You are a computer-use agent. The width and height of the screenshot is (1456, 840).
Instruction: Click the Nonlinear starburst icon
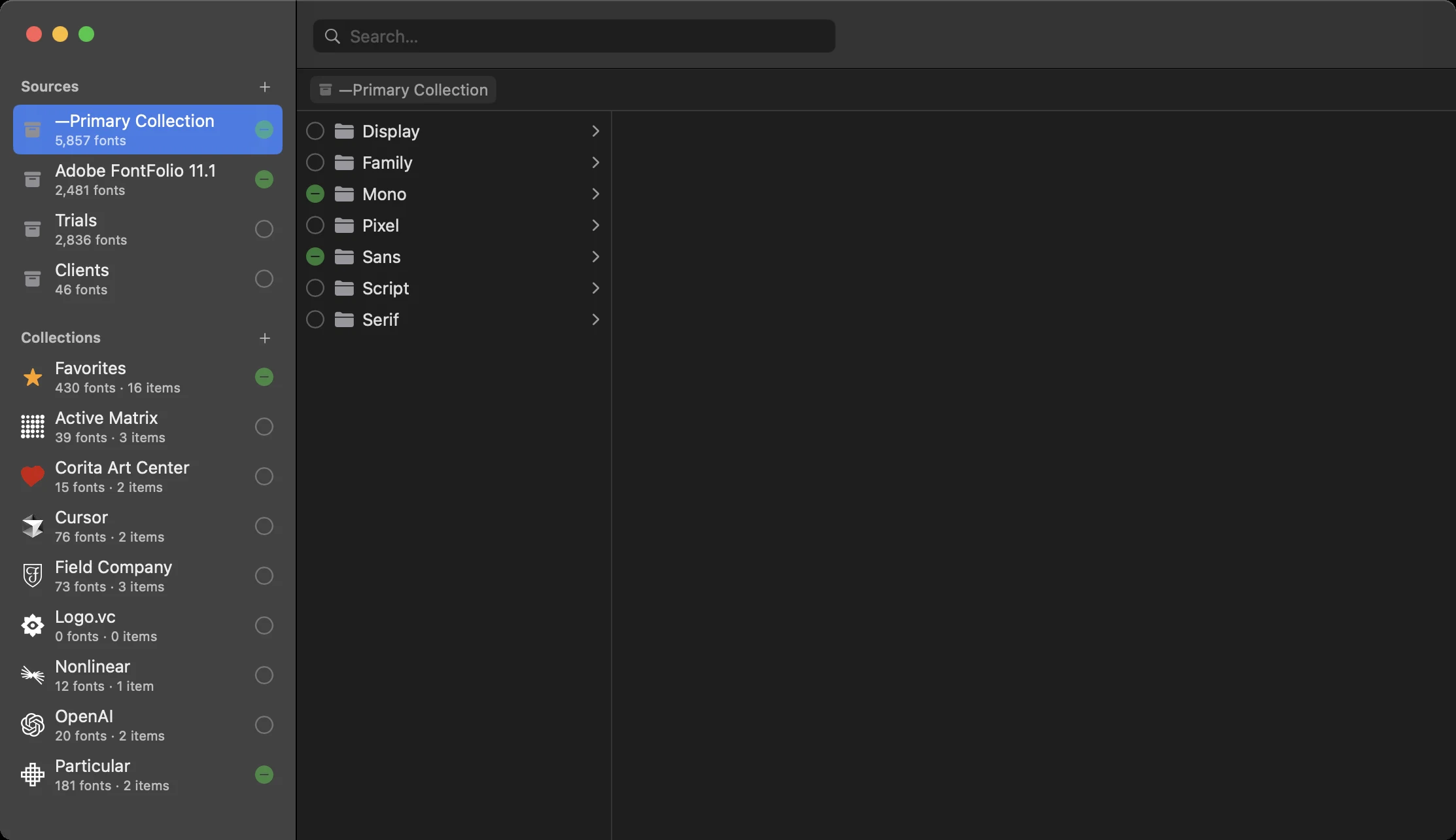(x=32, y=675)
